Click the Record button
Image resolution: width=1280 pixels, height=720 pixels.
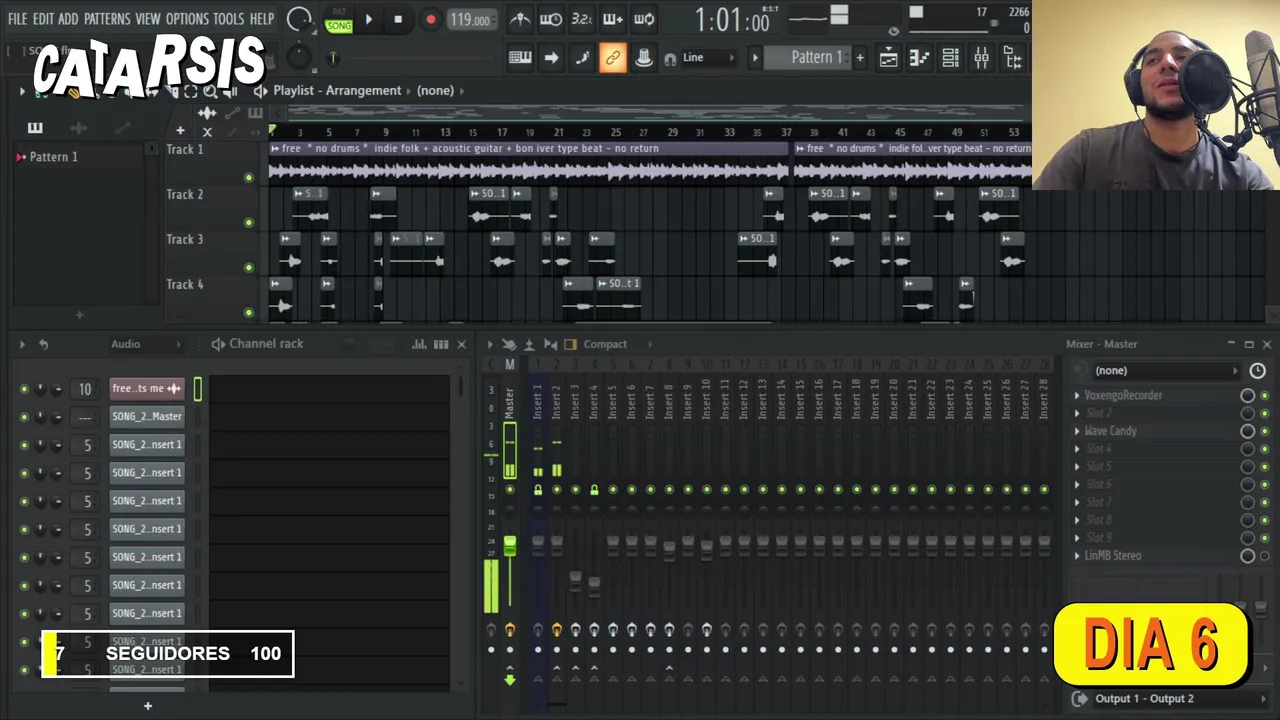(x=431, y=19)
